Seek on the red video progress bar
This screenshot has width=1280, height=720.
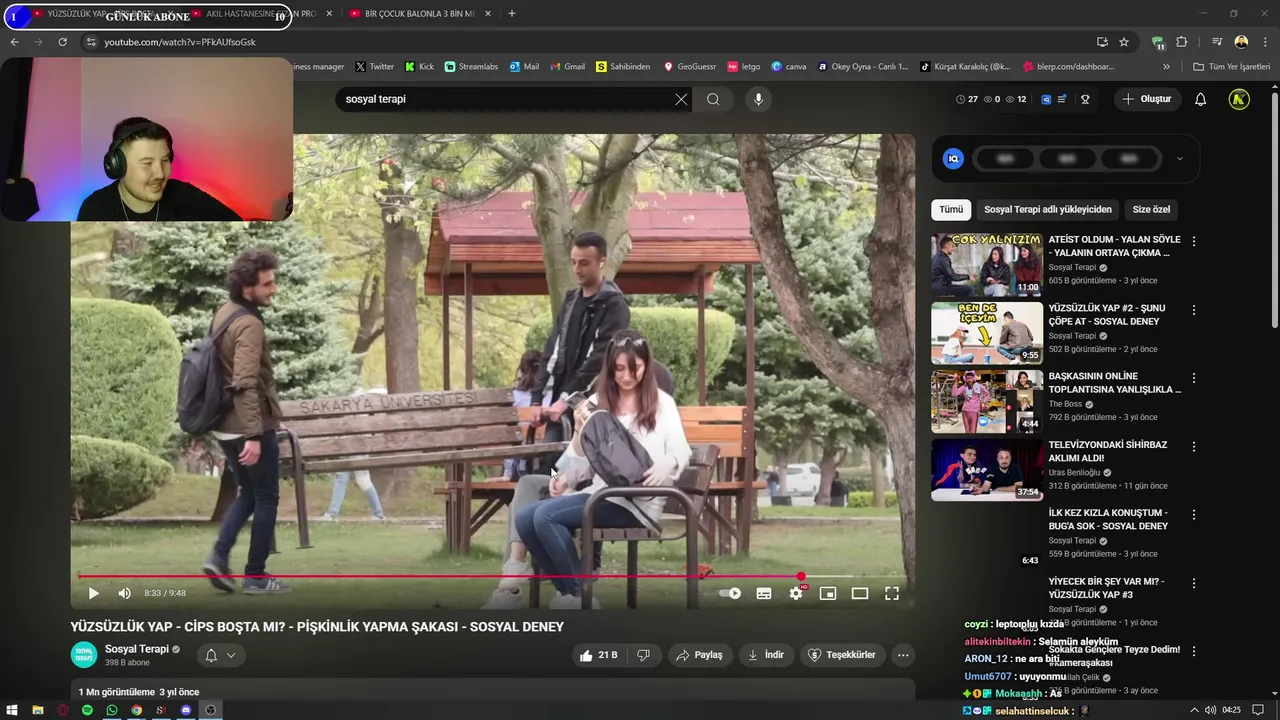point(492,576)
